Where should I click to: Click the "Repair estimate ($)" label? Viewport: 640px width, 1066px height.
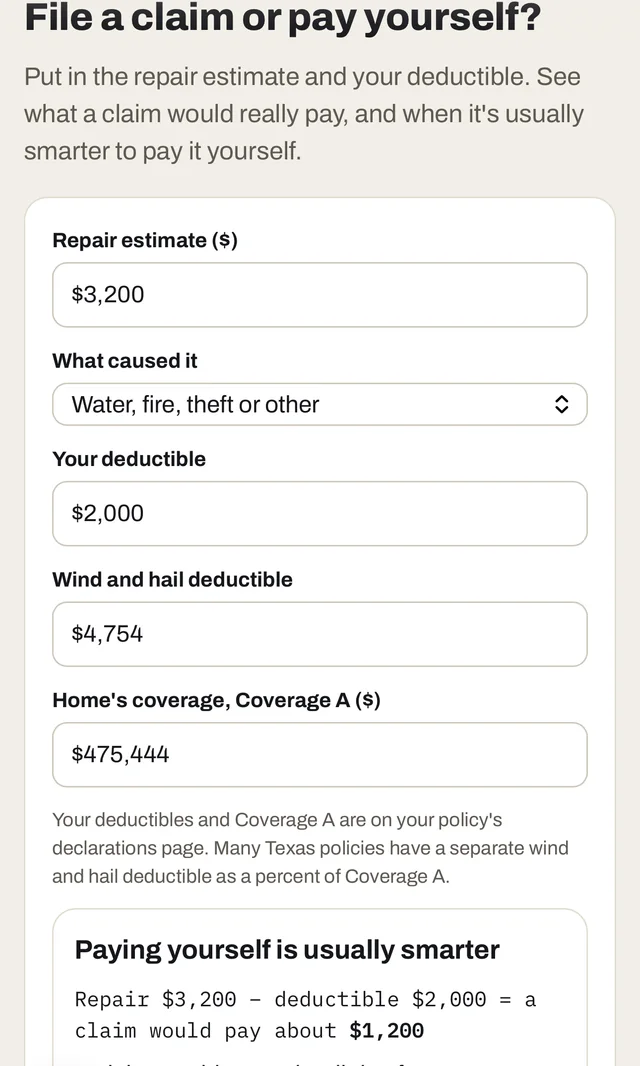click(145, 240)
